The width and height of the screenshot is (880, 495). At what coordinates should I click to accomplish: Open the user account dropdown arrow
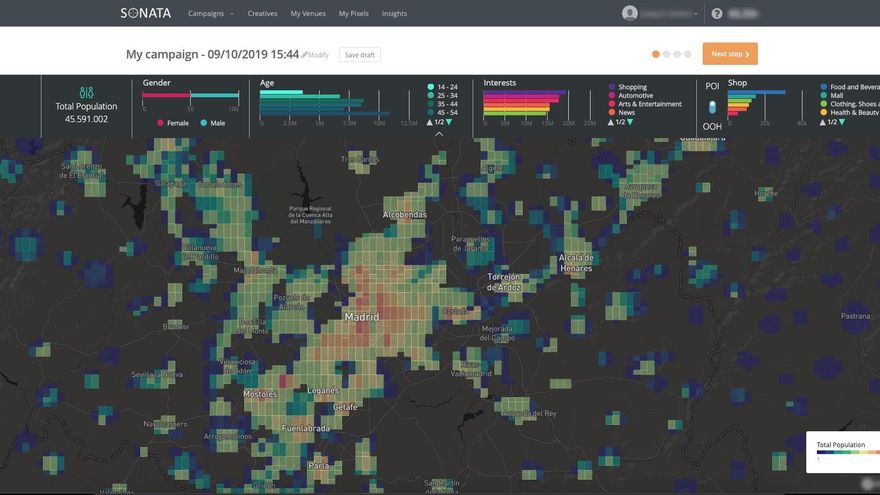695,14
